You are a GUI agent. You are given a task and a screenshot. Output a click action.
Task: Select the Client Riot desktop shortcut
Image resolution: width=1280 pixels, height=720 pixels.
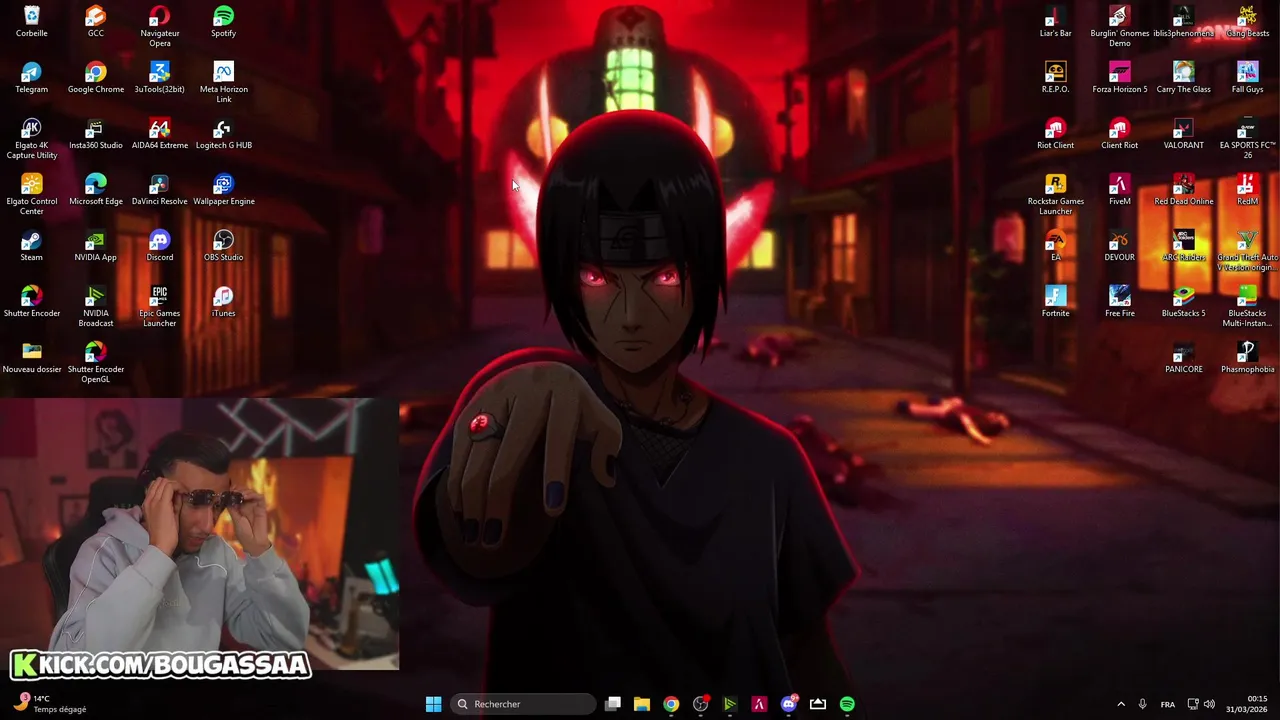[1120, 134]
